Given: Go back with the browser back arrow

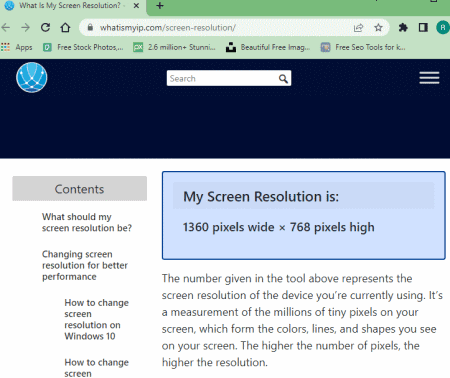Looking at the screenshot, I should click(x=6, y=28).
